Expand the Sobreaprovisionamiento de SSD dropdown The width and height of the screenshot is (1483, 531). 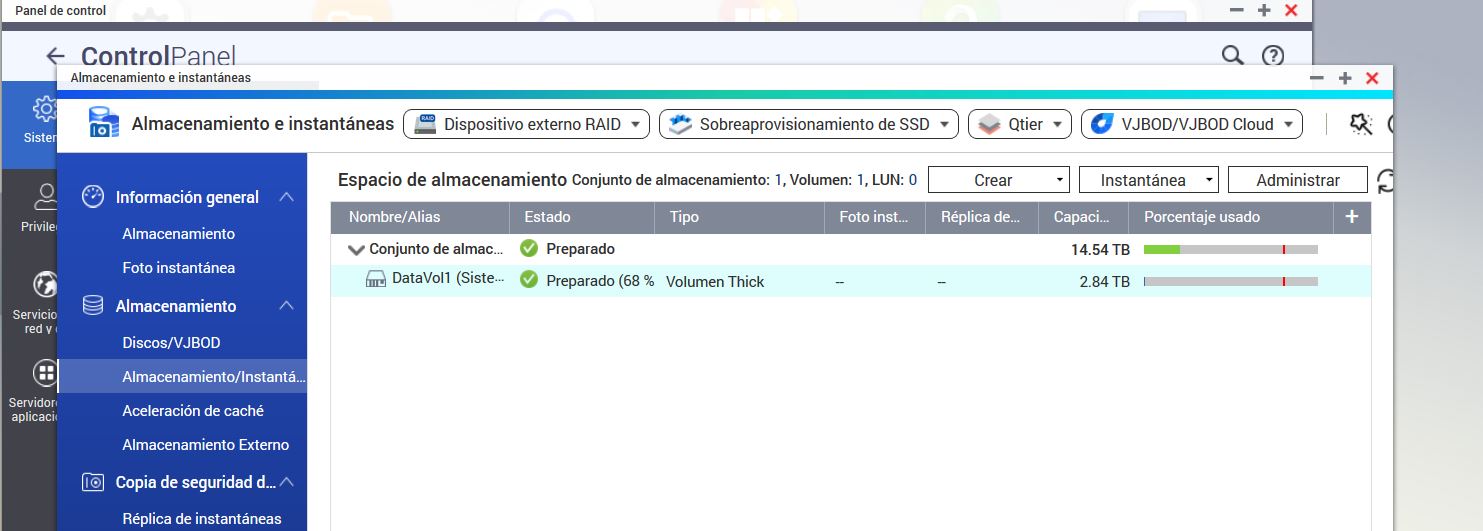pyautogui.click(x=808, y=125)
